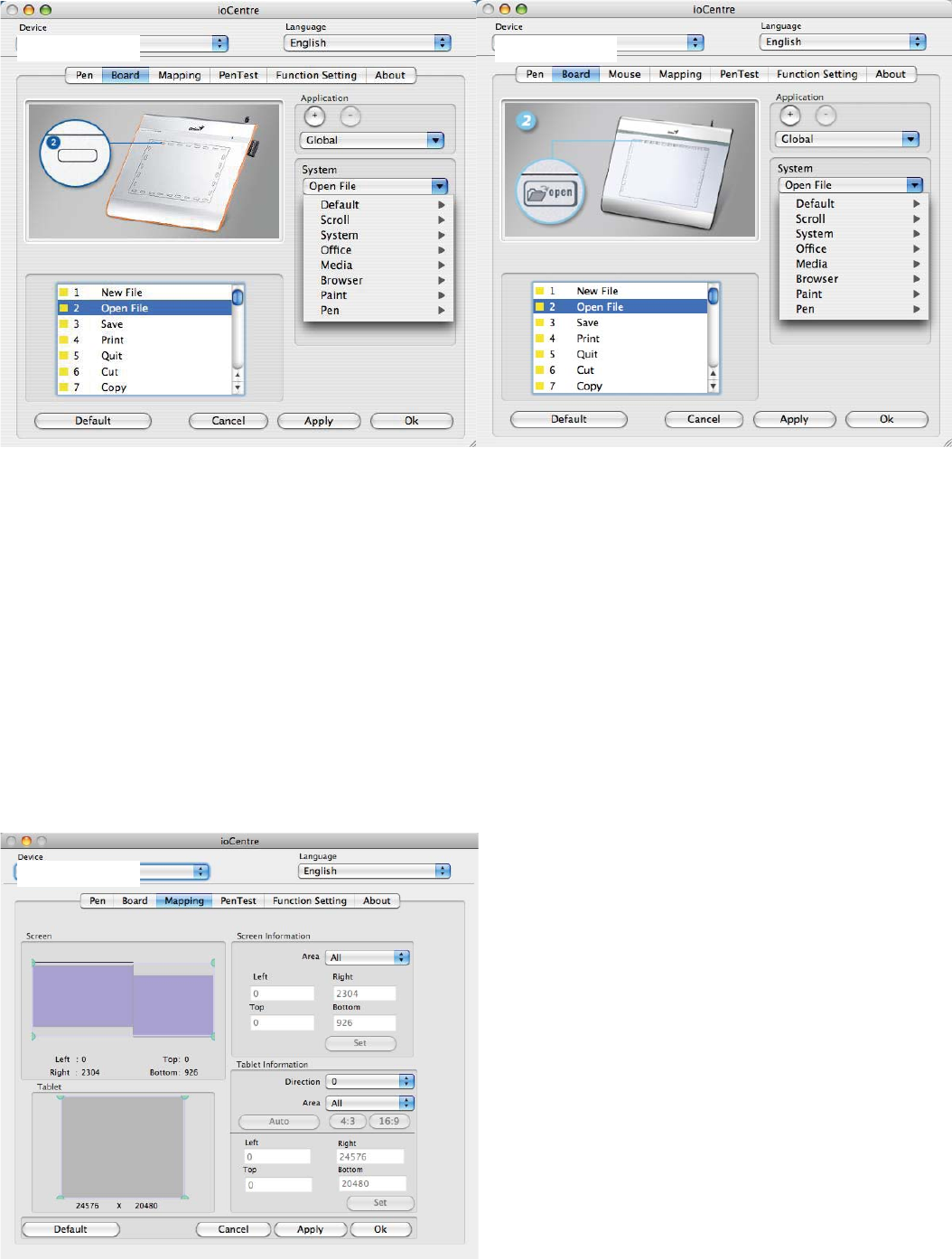Click Cancel button in Mapping window
952x1259 pixels.
point(233,1229)
